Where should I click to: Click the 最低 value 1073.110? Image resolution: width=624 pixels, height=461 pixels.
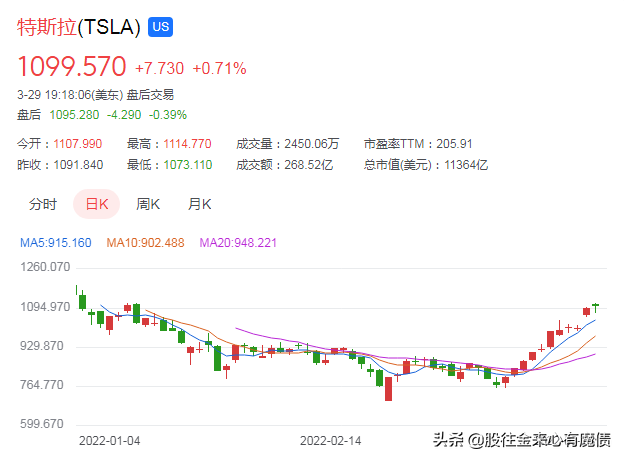188,165
